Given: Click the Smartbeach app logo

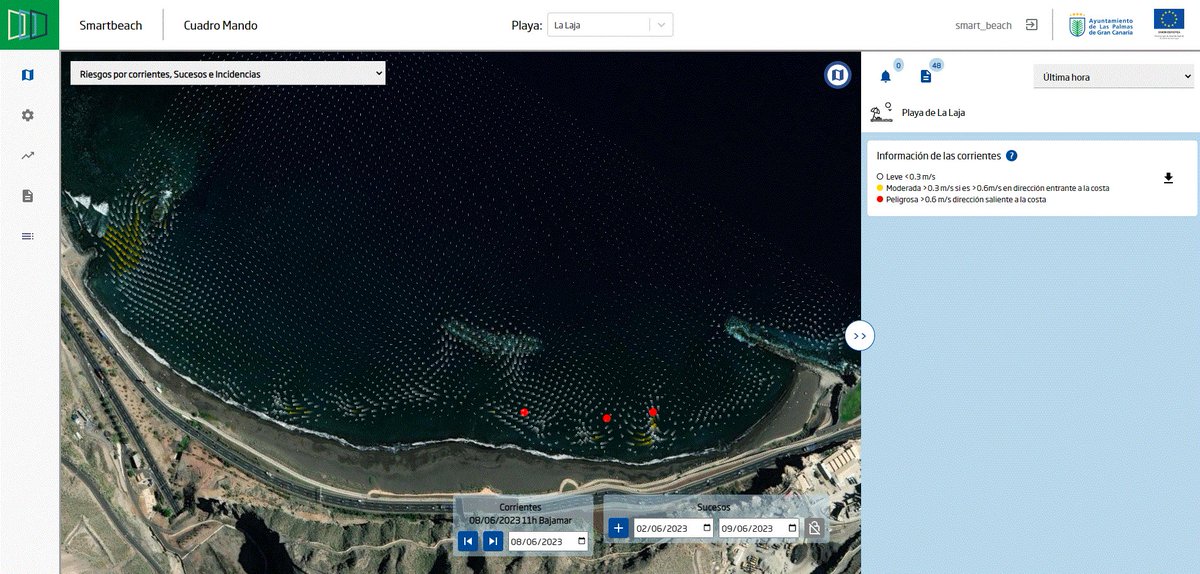Looking at the screenshot, I should (29, 25).
